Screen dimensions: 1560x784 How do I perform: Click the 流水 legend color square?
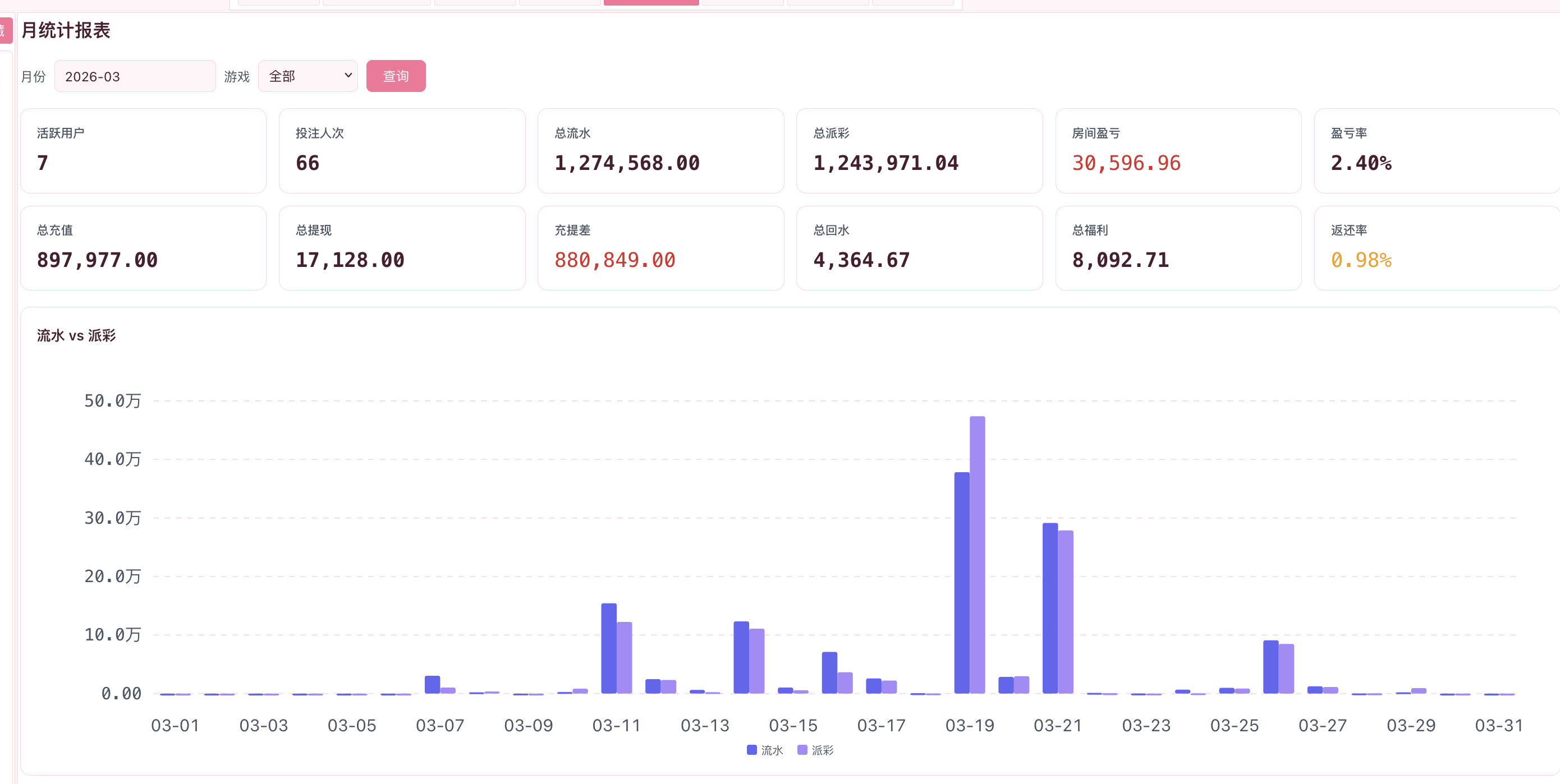(751, 749)
